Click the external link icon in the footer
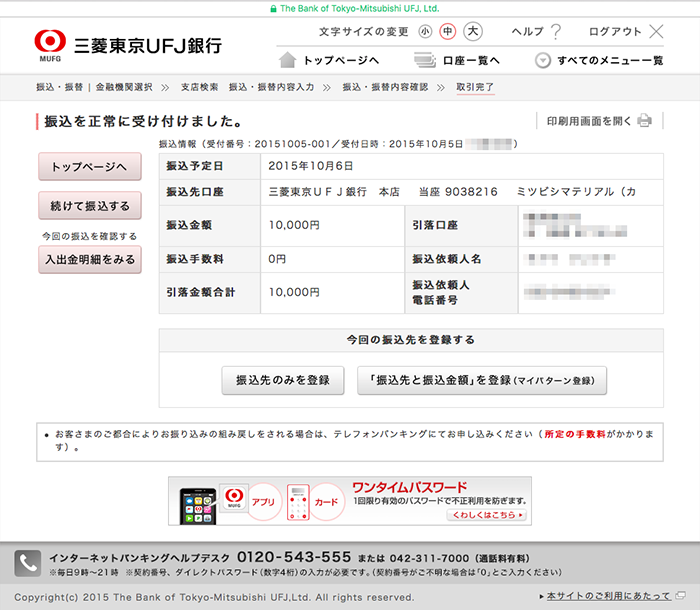 click(680, 596)
